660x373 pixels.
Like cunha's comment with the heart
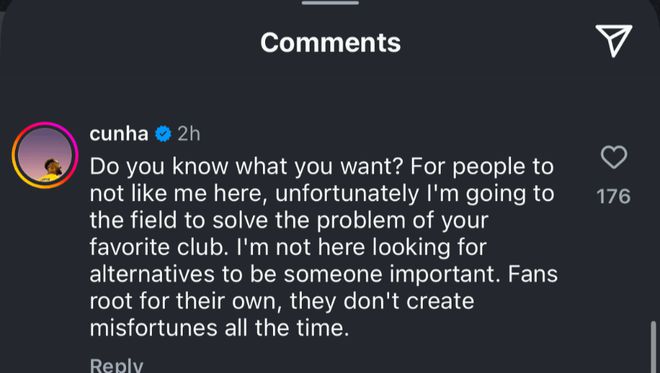pyautogui.click(x=614, y=157)
